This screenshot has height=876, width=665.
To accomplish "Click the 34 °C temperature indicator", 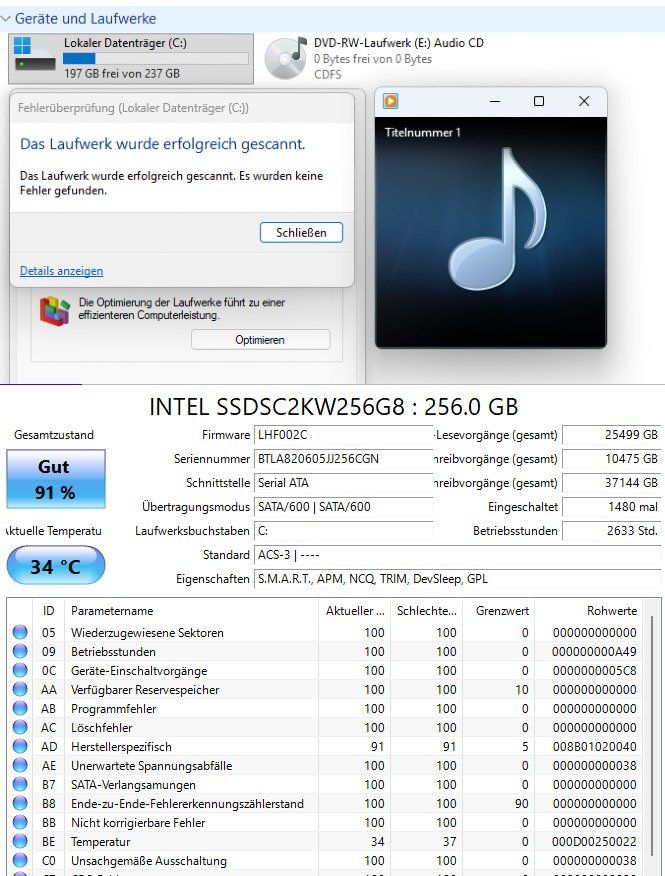I will (x=55, y=566).
